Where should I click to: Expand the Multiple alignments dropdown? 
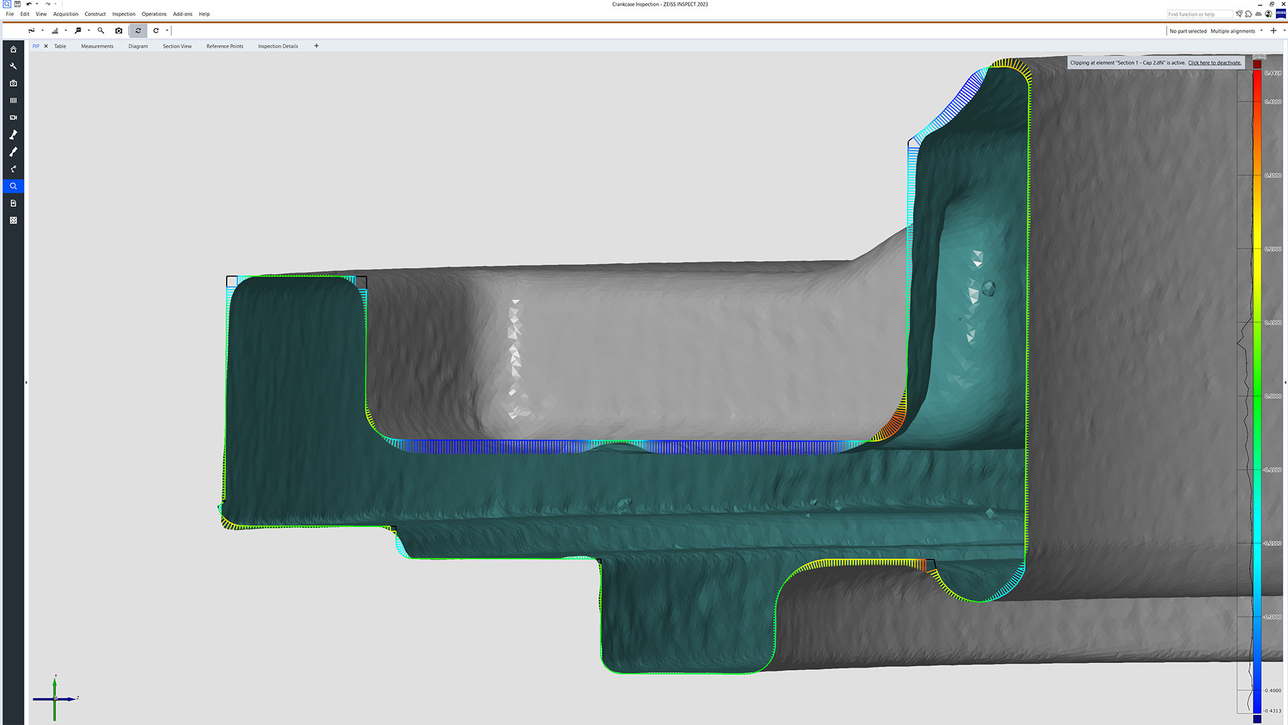(x=1262, y=31)
